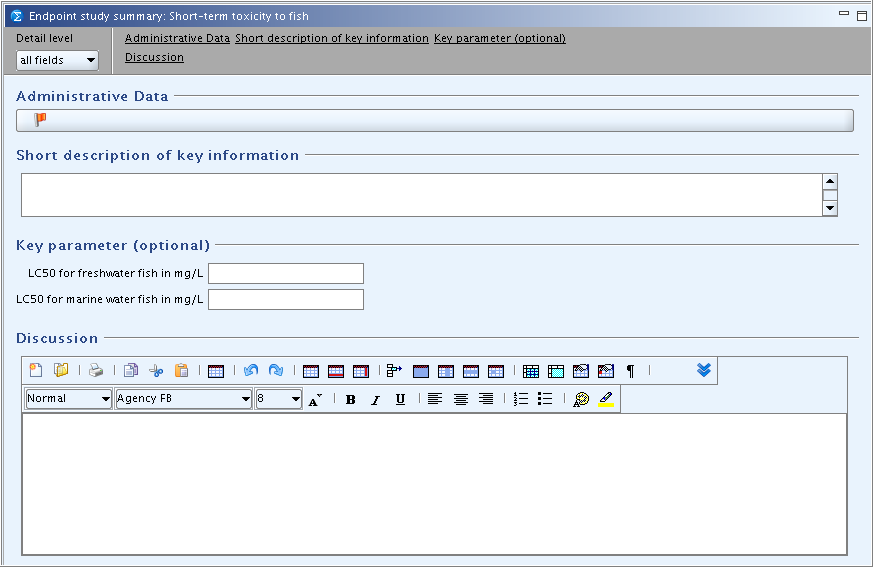Open the A font-size arrow menu
This screenshot has height=567, width=873.
(315, 399)
